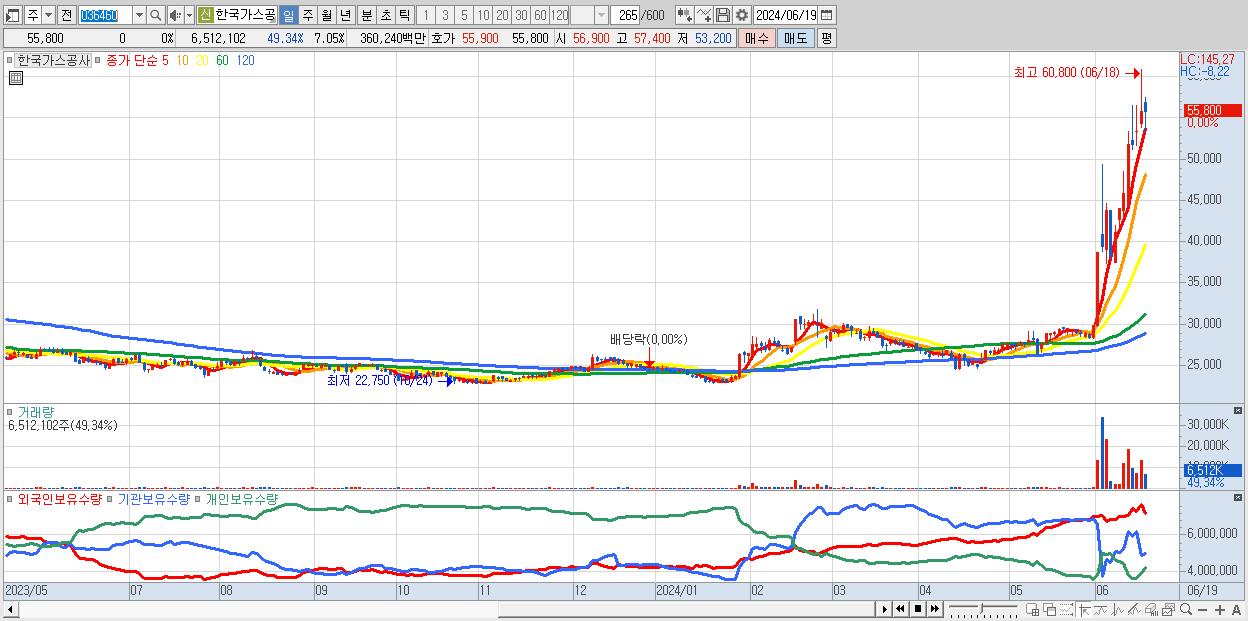Click the 전 button beside stock code
1248x621 pixels.
(x=66, y=15)
